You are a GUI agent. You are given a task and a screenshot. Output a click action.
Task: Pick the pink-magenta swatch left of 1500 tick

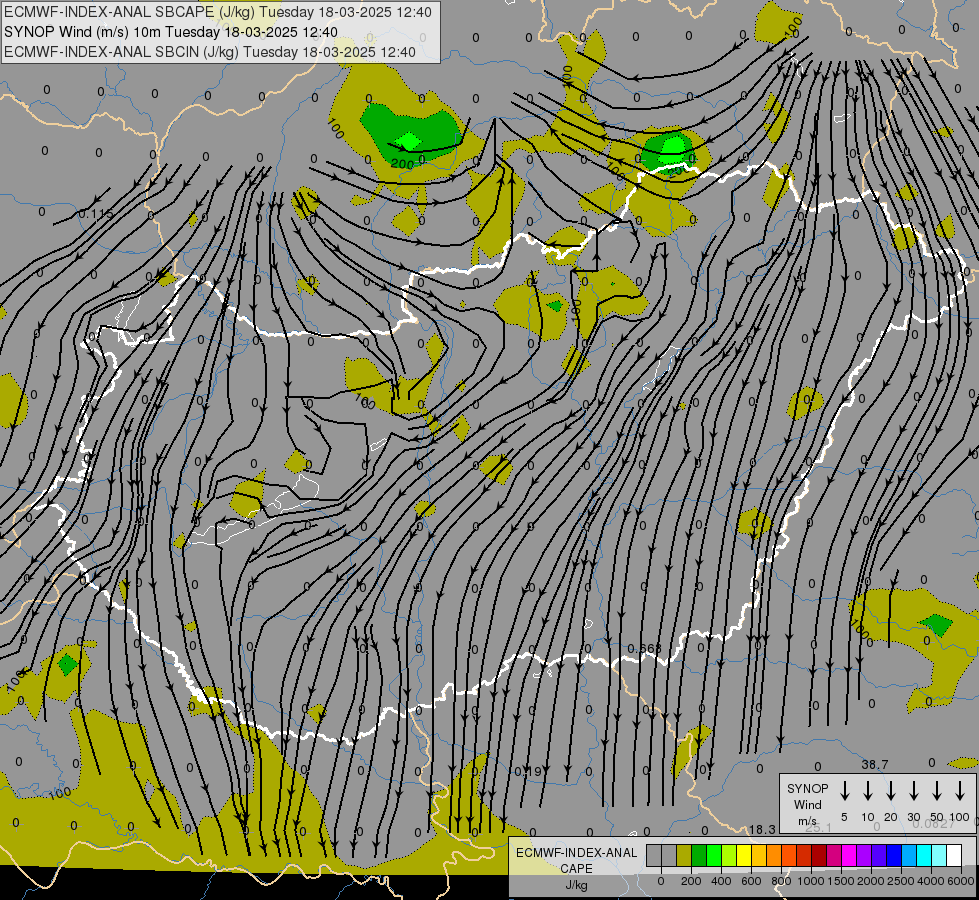pyautogui.click(x=835, y=856)
